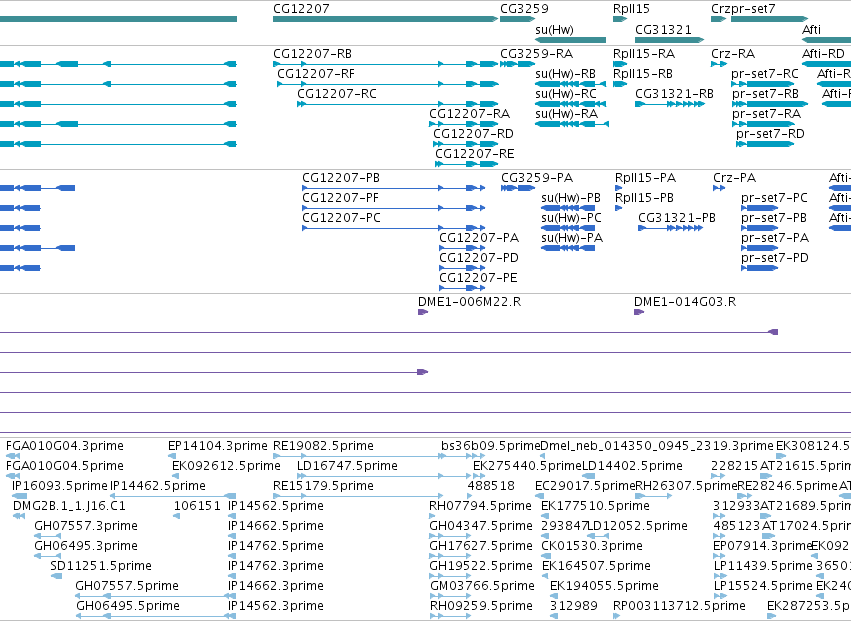Open transcript label CG3259-RA
Image resolution: width=851 pixels, height=621 pixels.
coord(536,54)
